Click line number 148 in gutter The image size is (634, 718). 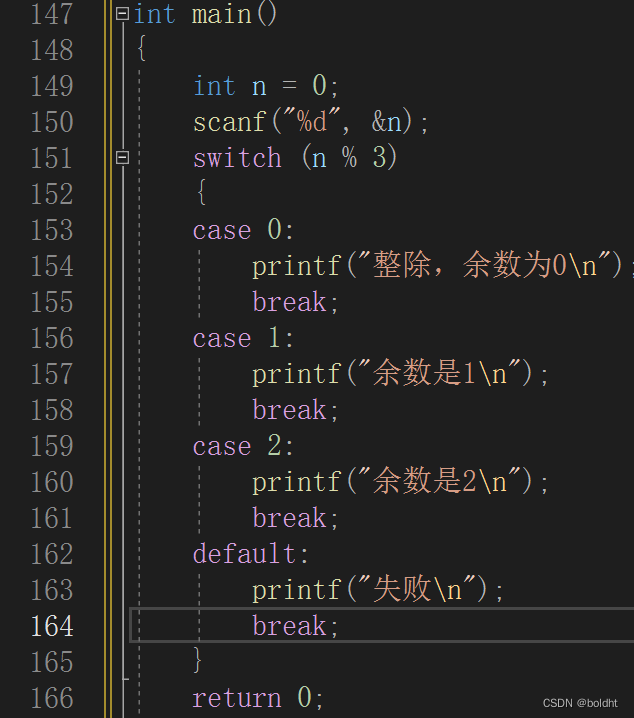click(x=52, y=50)
